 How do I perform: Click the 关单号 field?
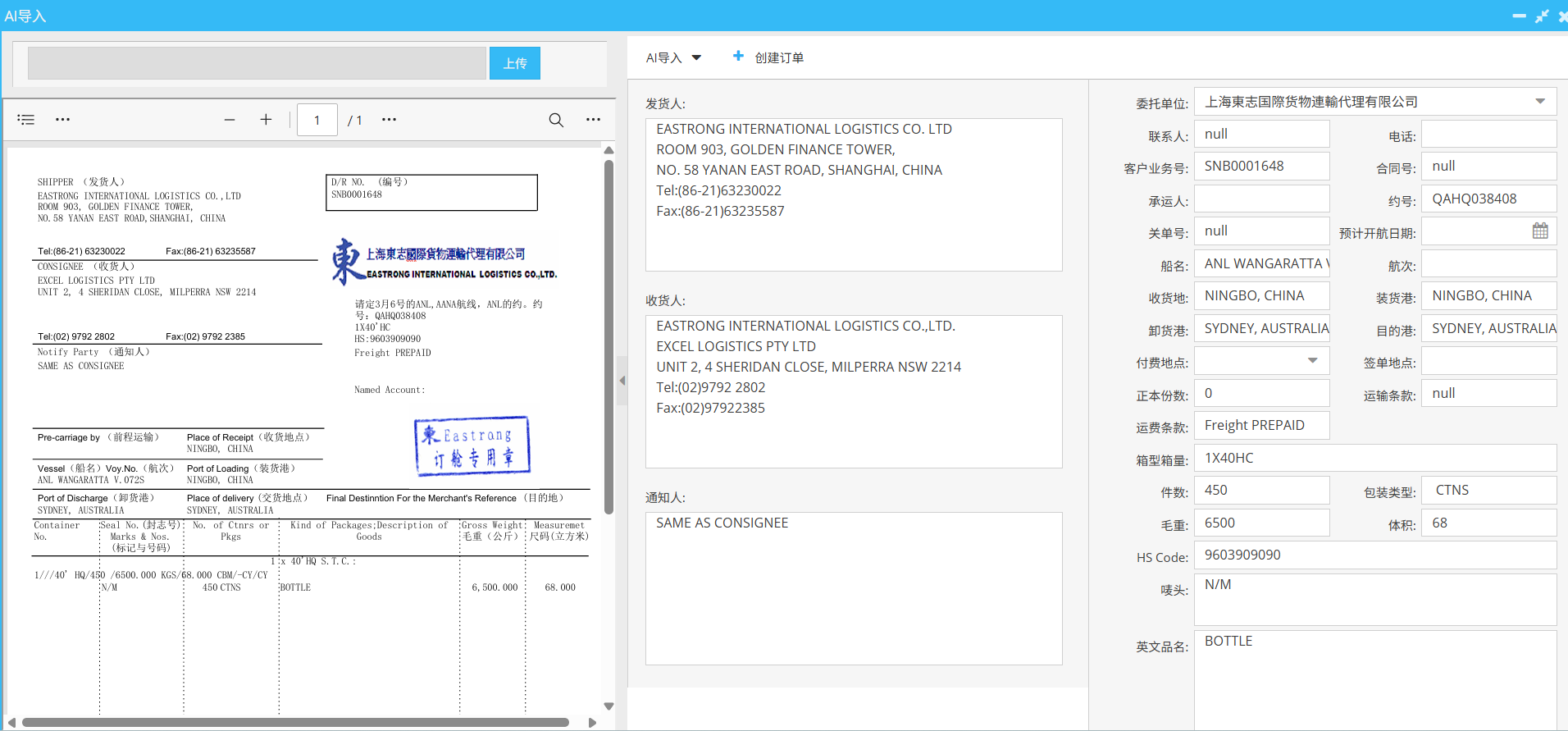[1261, 231]
